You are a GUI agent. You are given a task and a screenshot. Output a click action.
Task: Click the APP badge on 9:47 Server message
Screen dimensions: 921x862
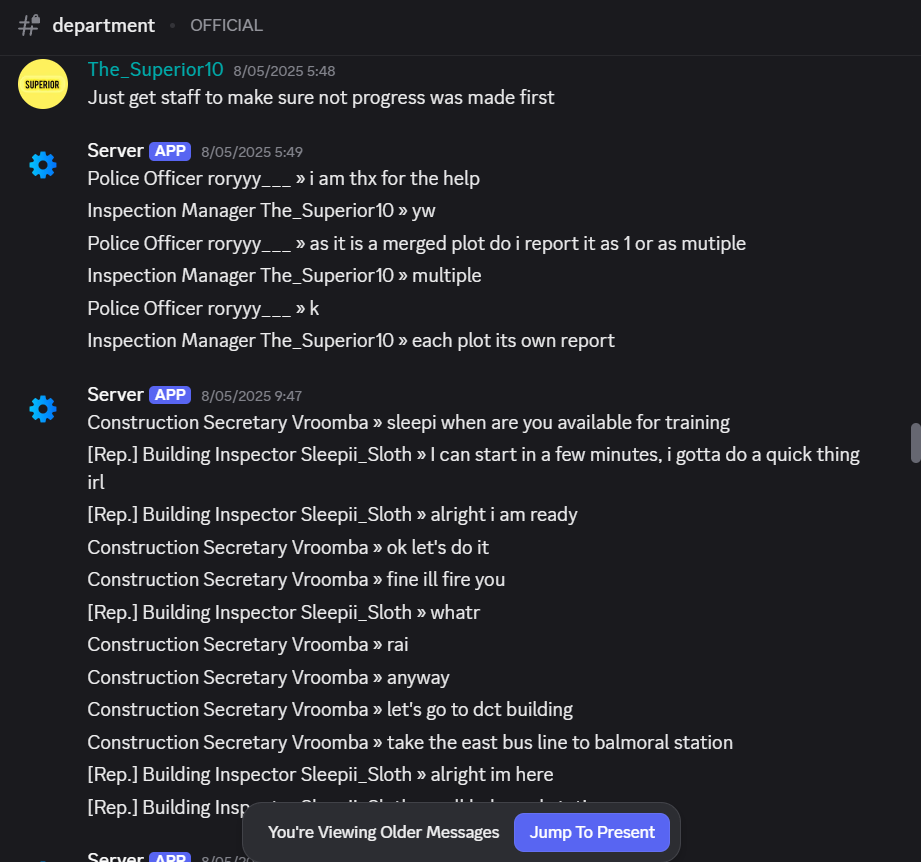pyautogui.click(x=170, y=395)
